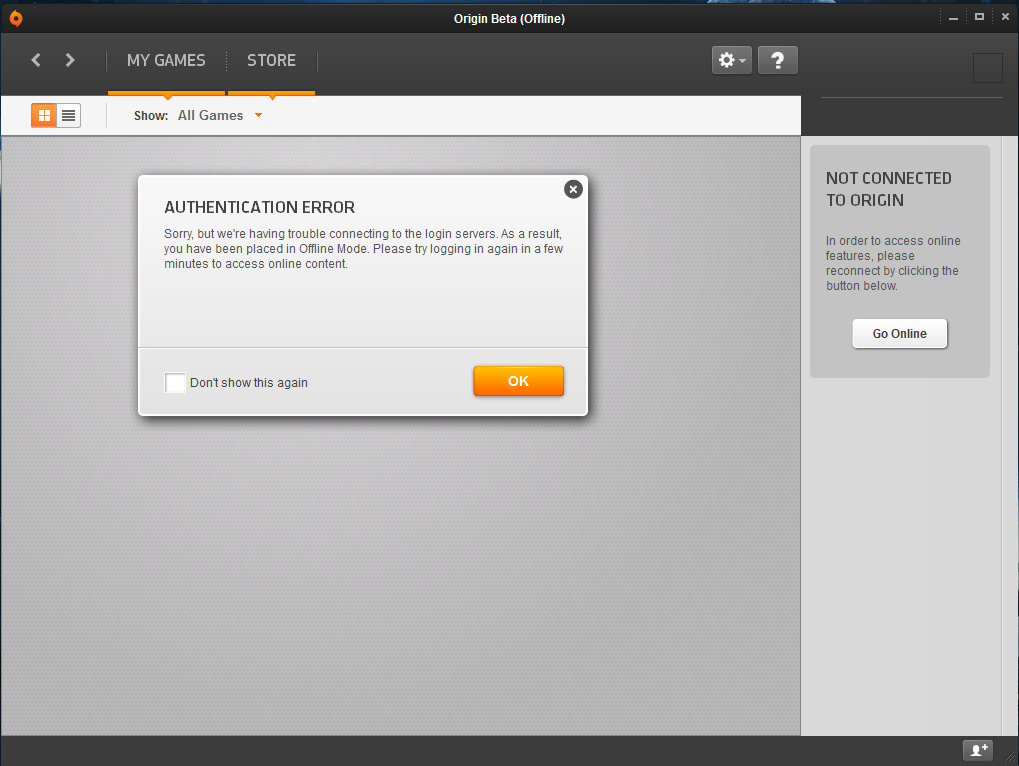The image size is (1019, 766).
Task: Open the MY GAMES tab
Action: pos(166,60)
